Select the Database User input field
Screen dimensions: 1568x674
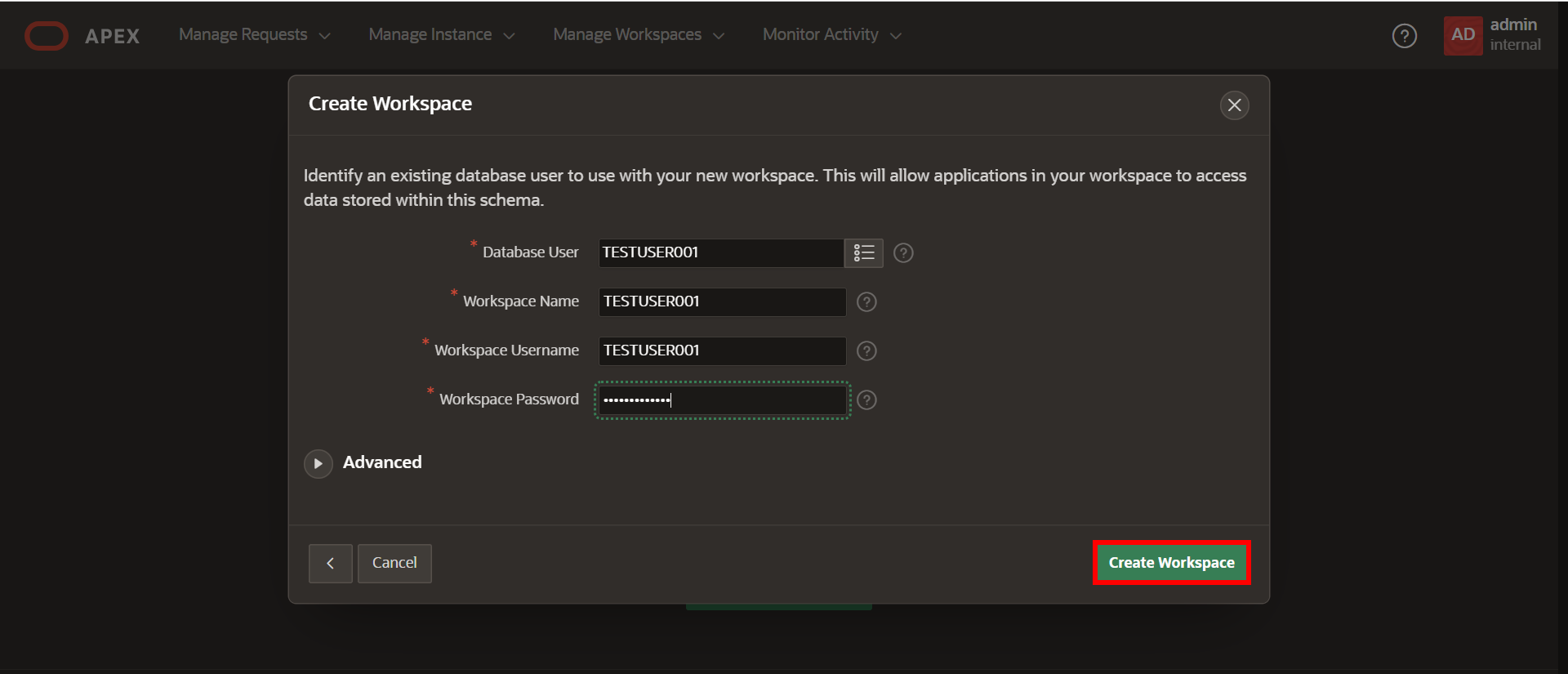coord(720,253)
